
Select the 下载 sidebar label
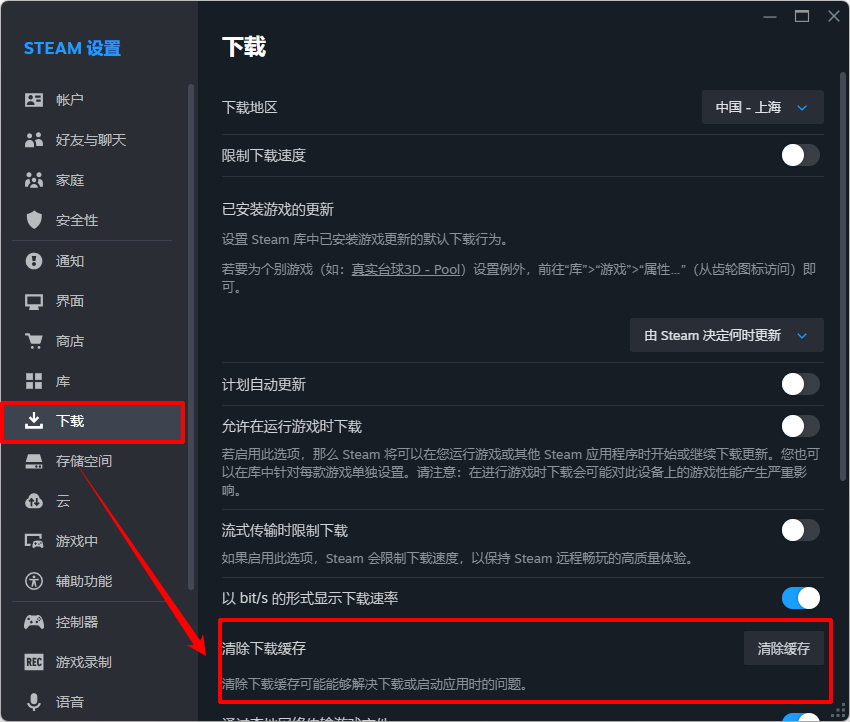(x=69, y=421)
